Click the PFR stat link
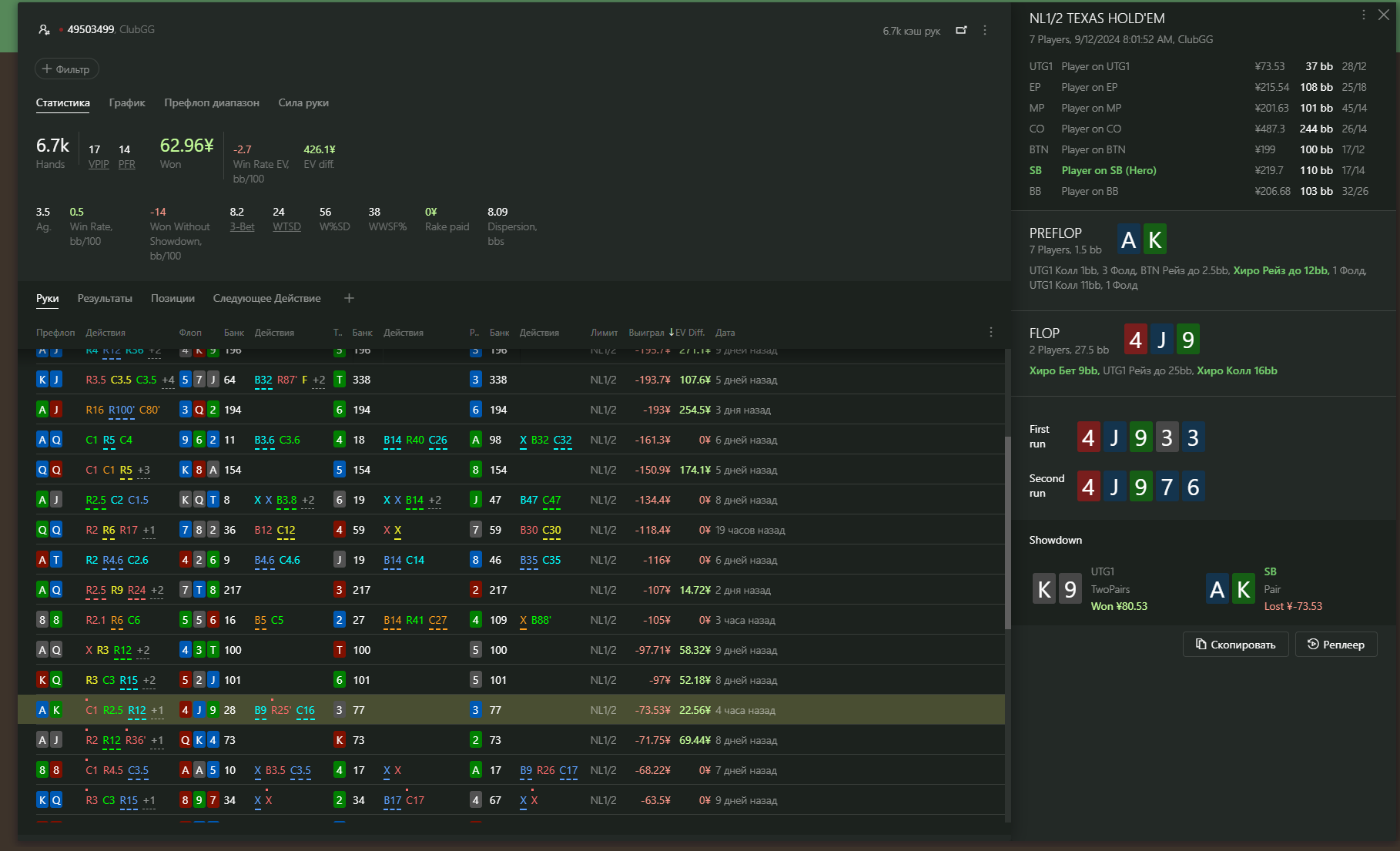This screenshot has height=851, width=1400. [127, 164]
